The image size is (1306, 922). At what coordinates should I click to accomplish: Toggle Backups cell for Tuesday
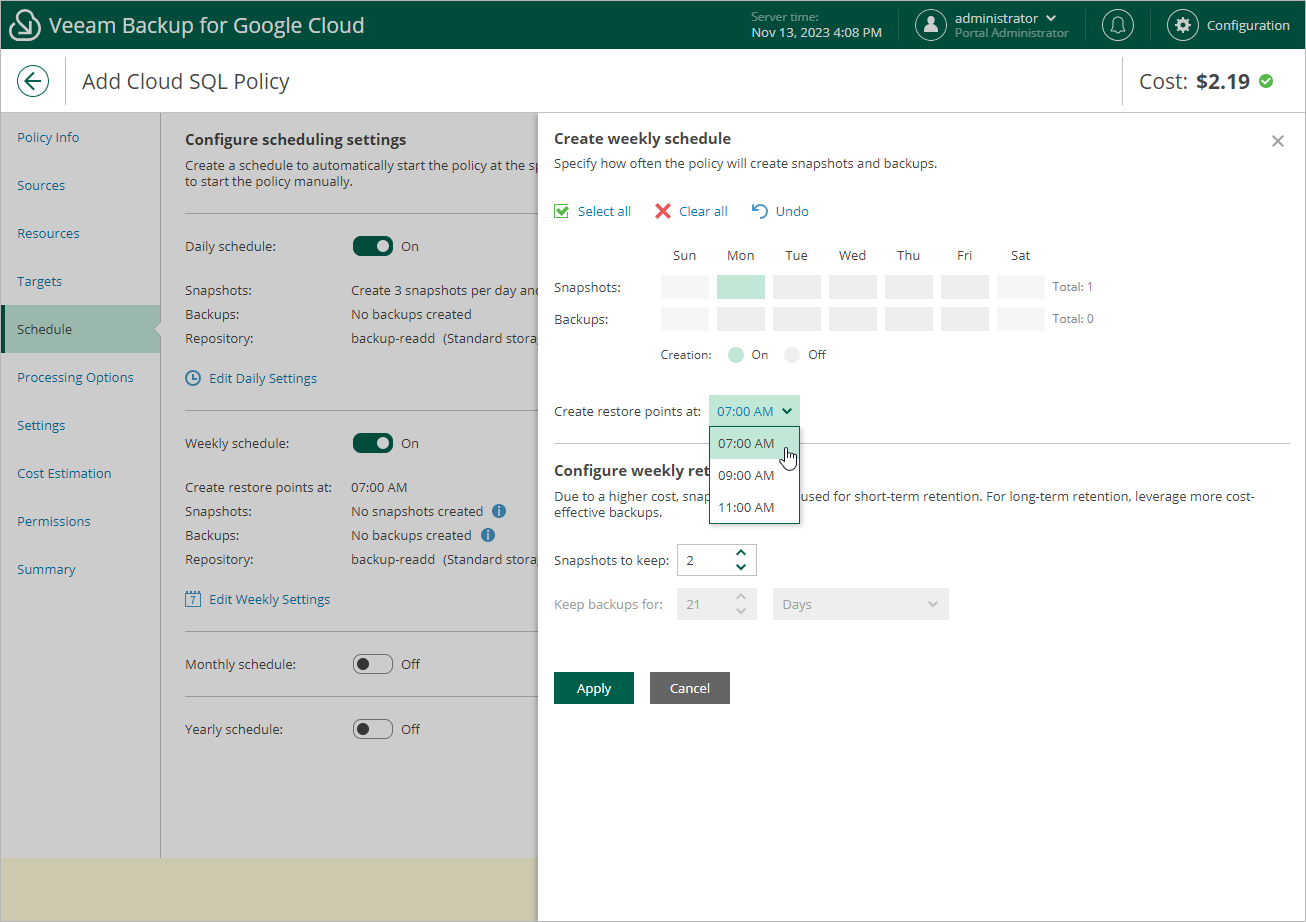797,319
